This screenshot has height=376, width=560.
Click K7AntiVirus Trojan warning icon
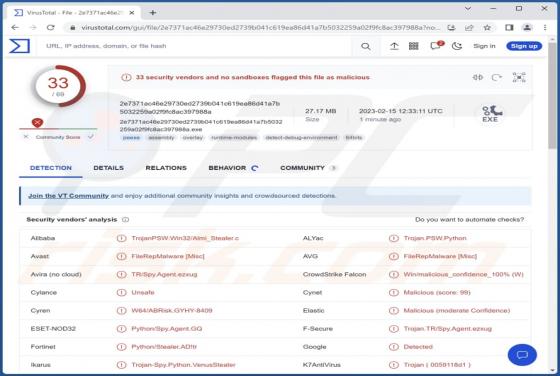[x=394, y=365]
